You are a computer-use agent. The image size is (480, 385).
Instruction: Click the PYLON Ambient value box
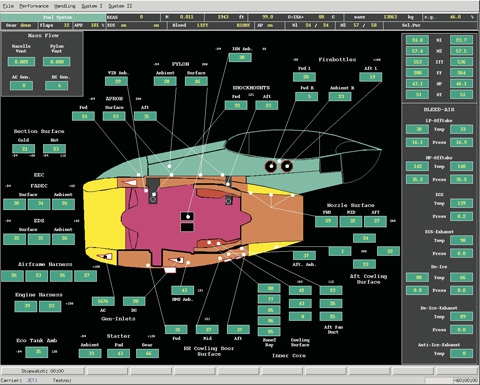coord(165,81)
